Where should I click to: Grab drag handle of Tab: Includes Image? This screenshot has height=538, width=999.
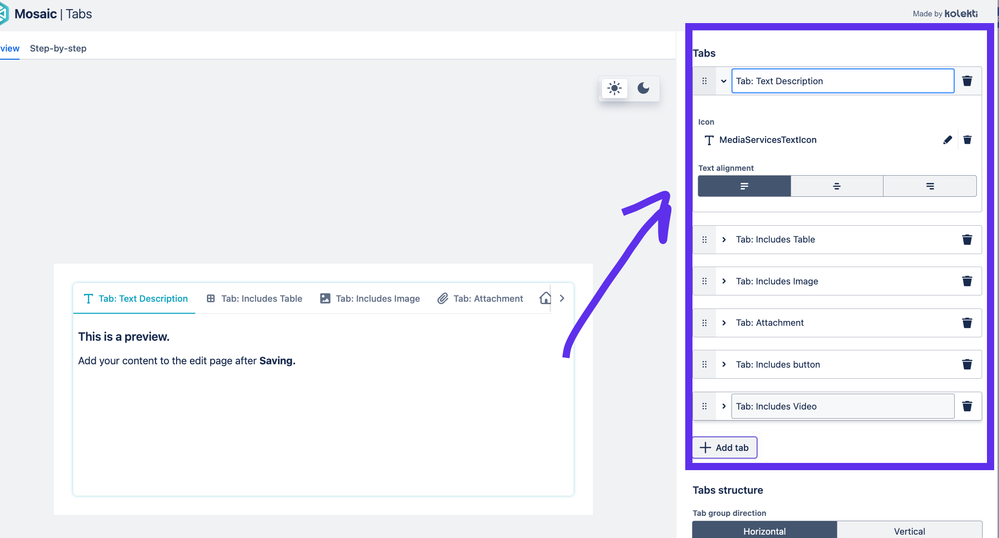point(704,281)
